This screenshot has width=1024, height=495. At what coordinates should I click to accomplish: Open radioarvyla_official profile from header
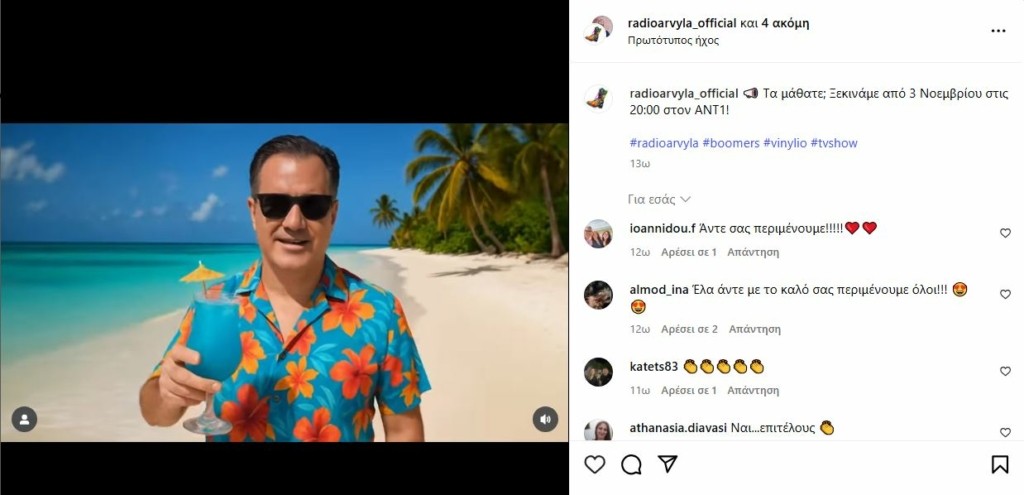683,23
